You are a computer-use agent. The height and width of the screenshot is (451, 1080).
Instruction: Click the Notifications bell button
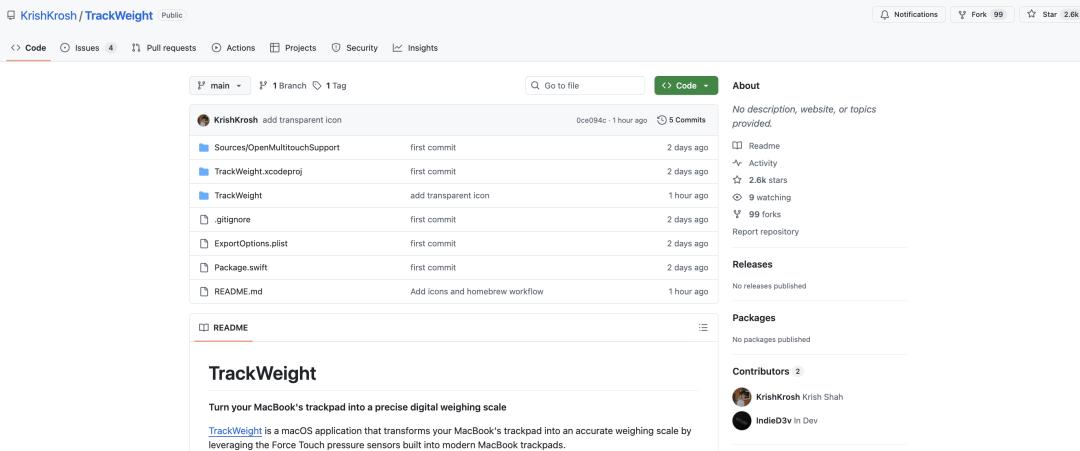pyautogui.click(x=908, y=14)
